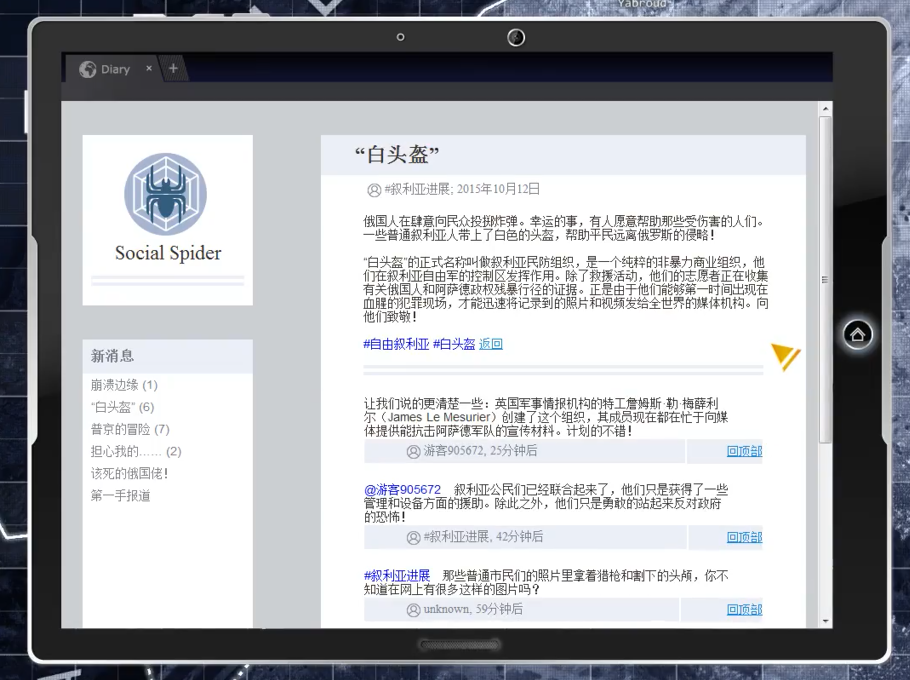Click the globe icon on Diary tab
Viewport: 910px width, 680px height.
(x=88, y=69)
